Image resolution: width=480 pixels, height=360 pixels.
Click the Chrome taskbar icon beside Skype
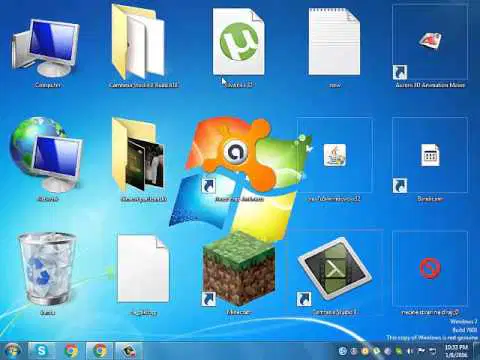click(71, 351)
